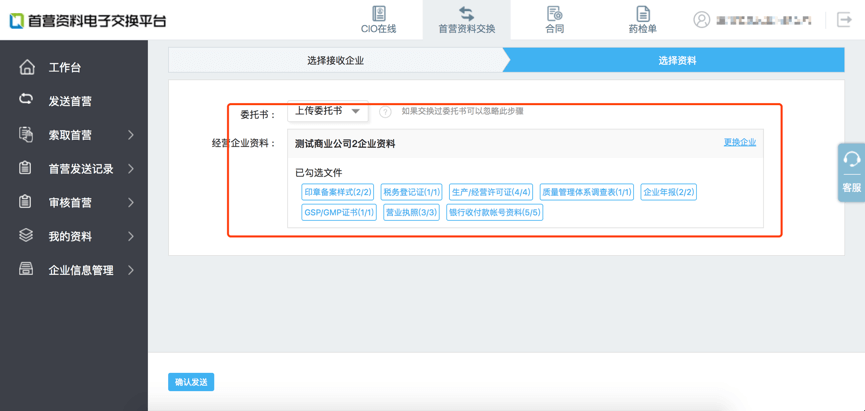
Task: Click the 生产/经营许可证(4/4) tag
Action: coord(491,193)
